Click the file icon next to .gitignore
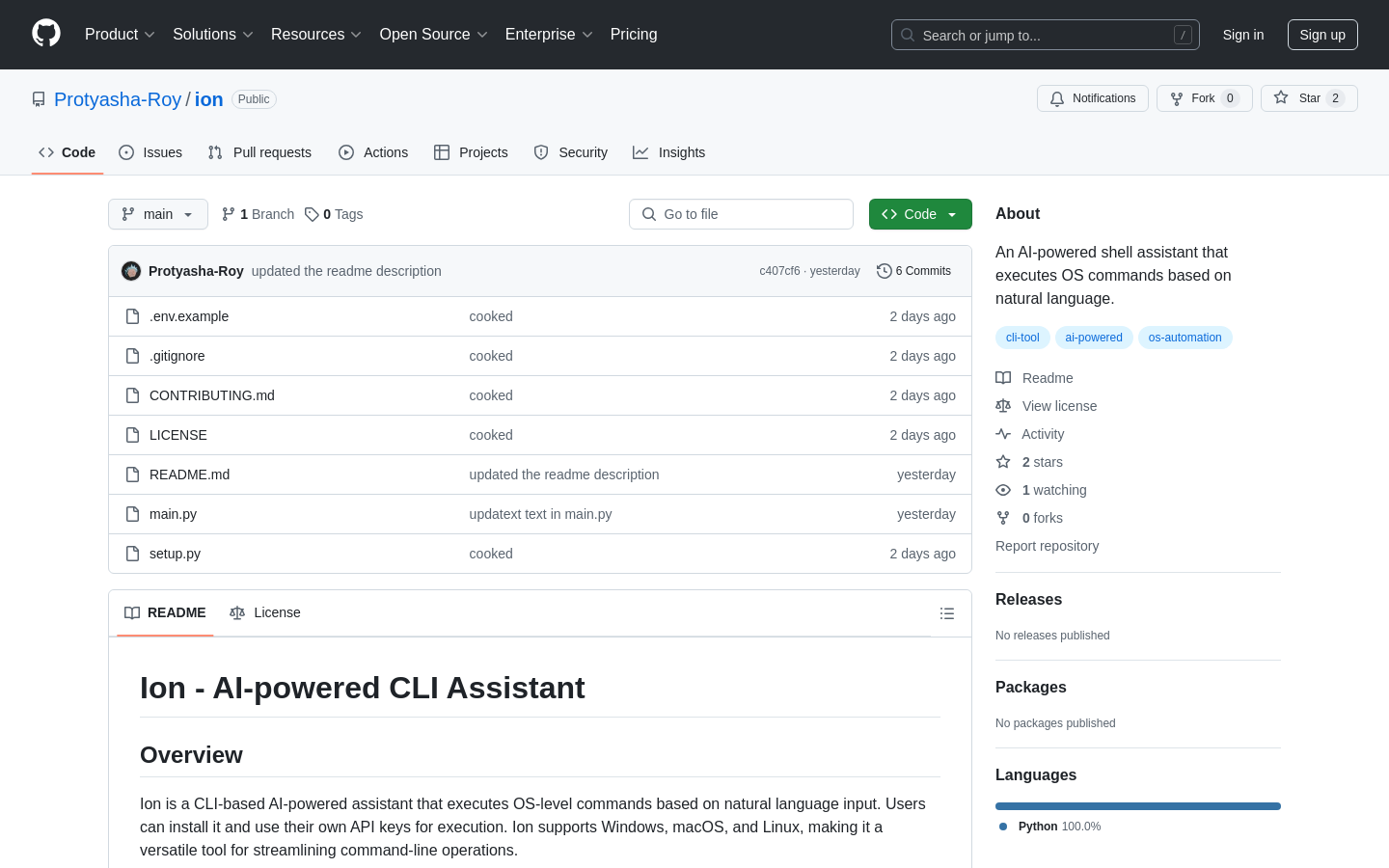This screenshot has height=868, width=1389. 133,356
